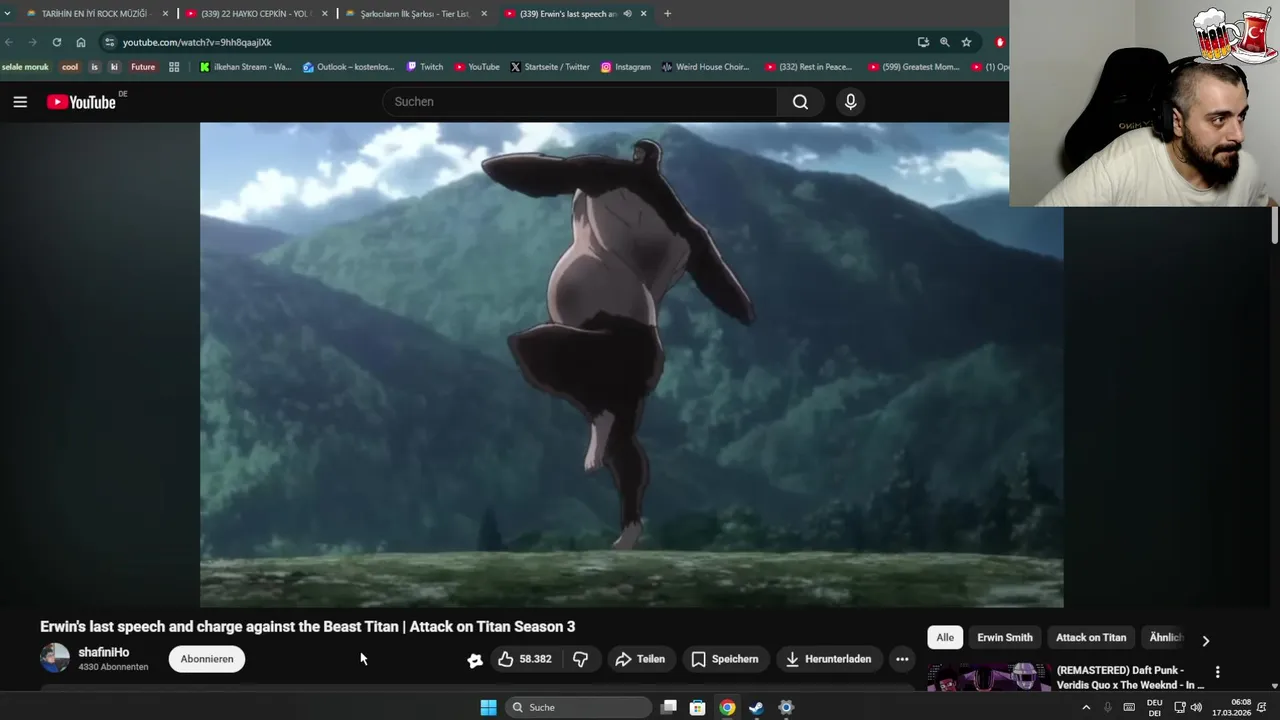This screenshot has width=1280, height=720.
Task: Download video via Herunterladen button
Action: pyautogui.click(x=828, y=659)
